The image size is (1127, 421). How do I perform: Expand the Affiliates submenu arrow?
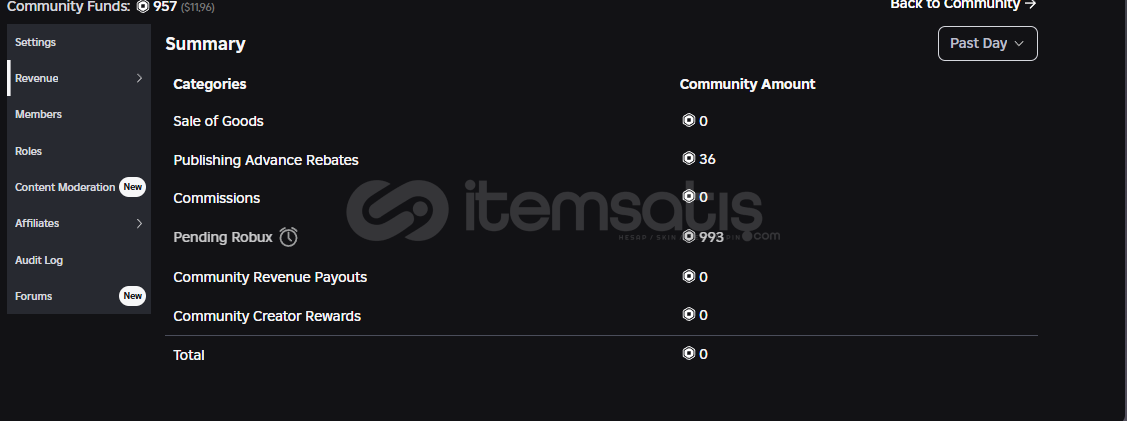coord(139,223)
